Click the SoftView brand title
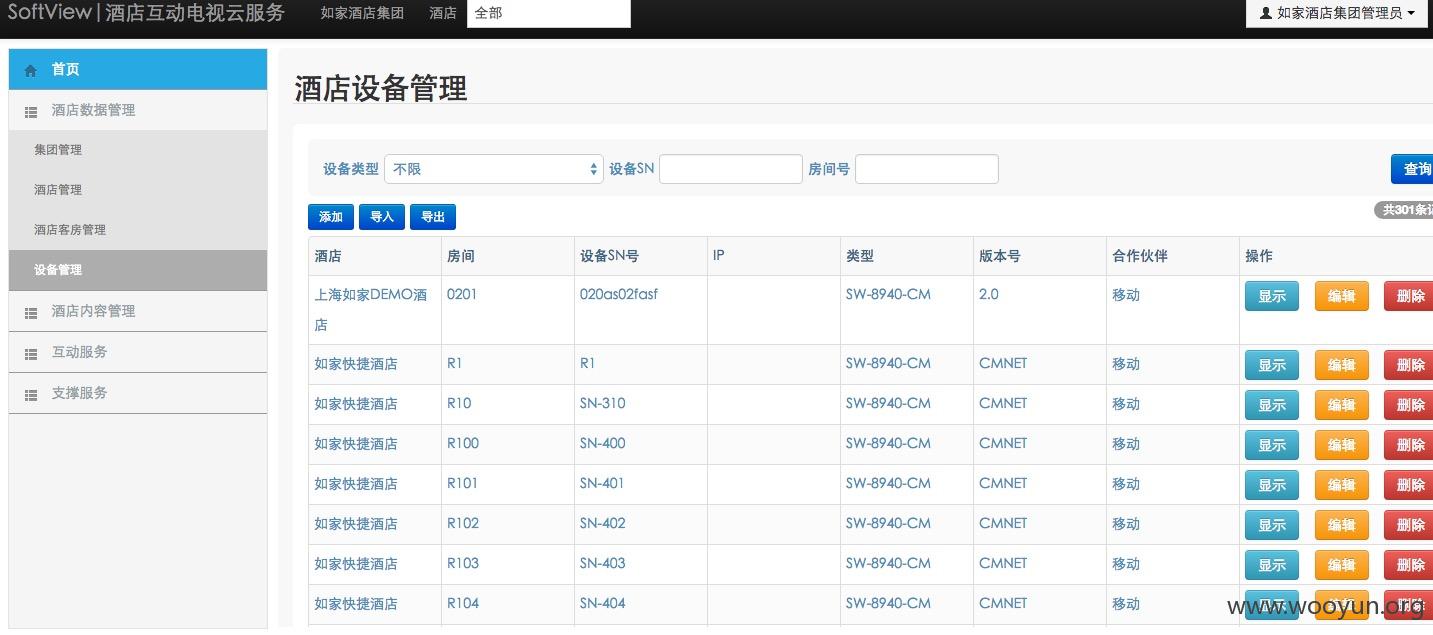Screen dimensions: 1433x635 tap(146, 13)
